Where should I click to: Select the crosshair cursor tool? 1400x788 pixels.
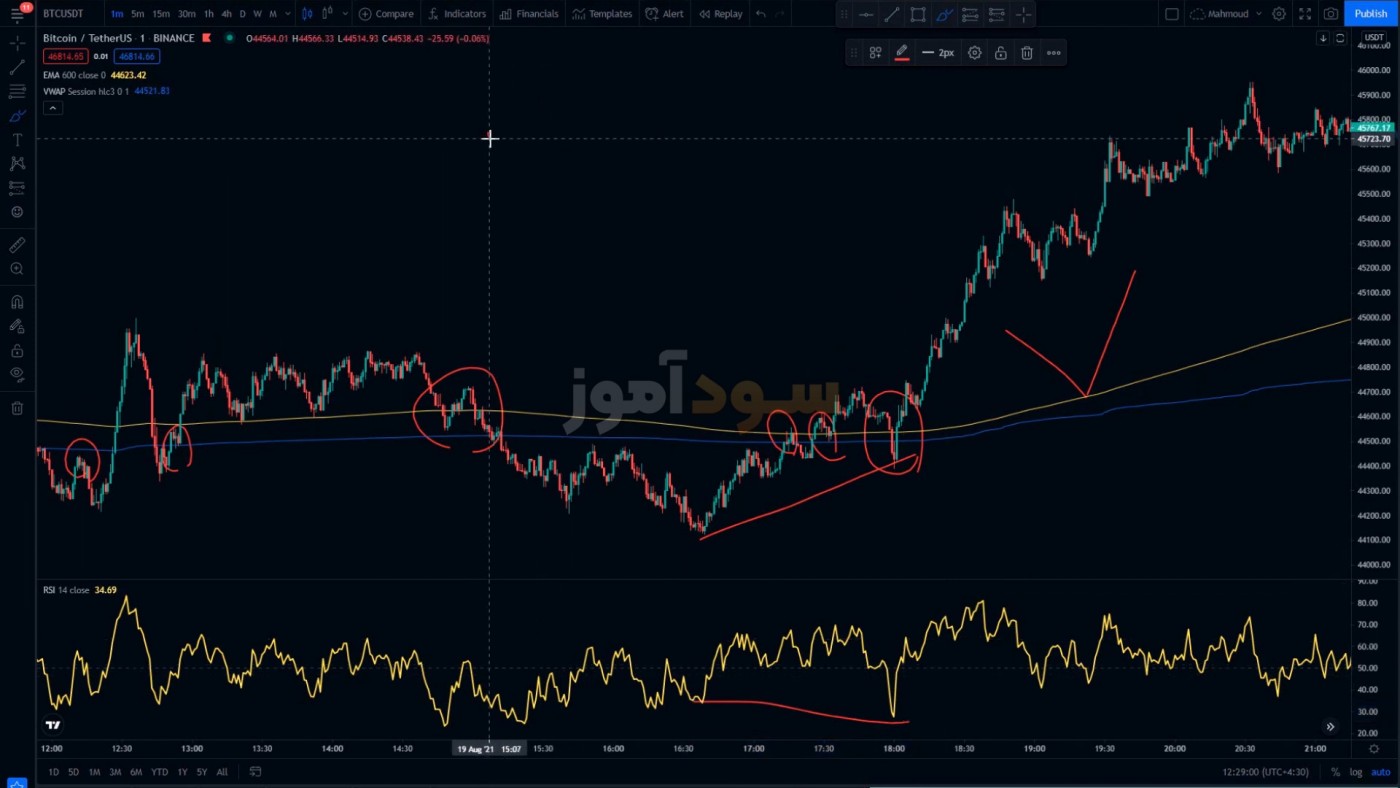tap(17, 44)
